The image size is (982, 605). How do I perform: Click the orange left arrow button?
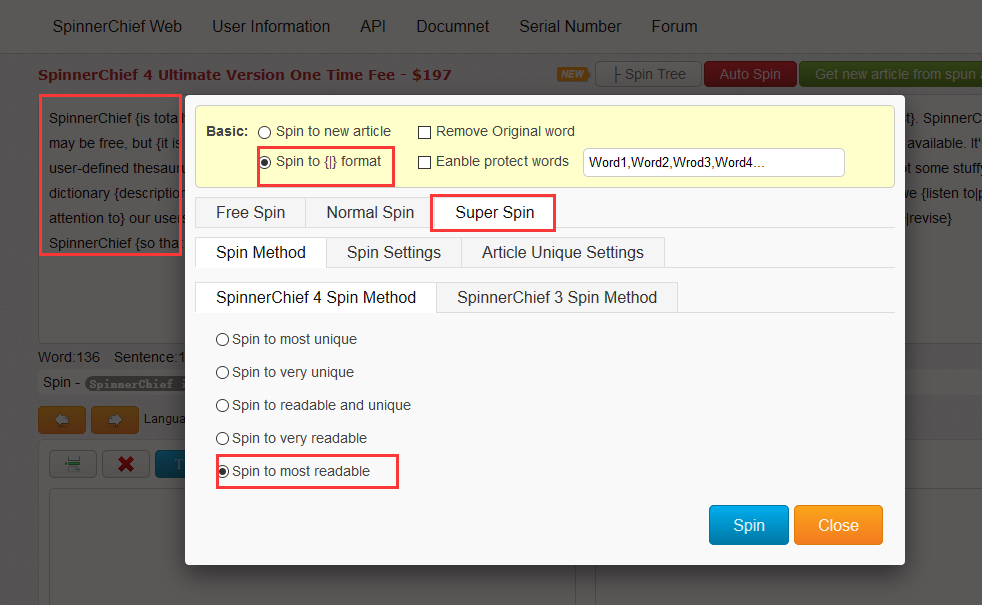[x=61, y=420]
